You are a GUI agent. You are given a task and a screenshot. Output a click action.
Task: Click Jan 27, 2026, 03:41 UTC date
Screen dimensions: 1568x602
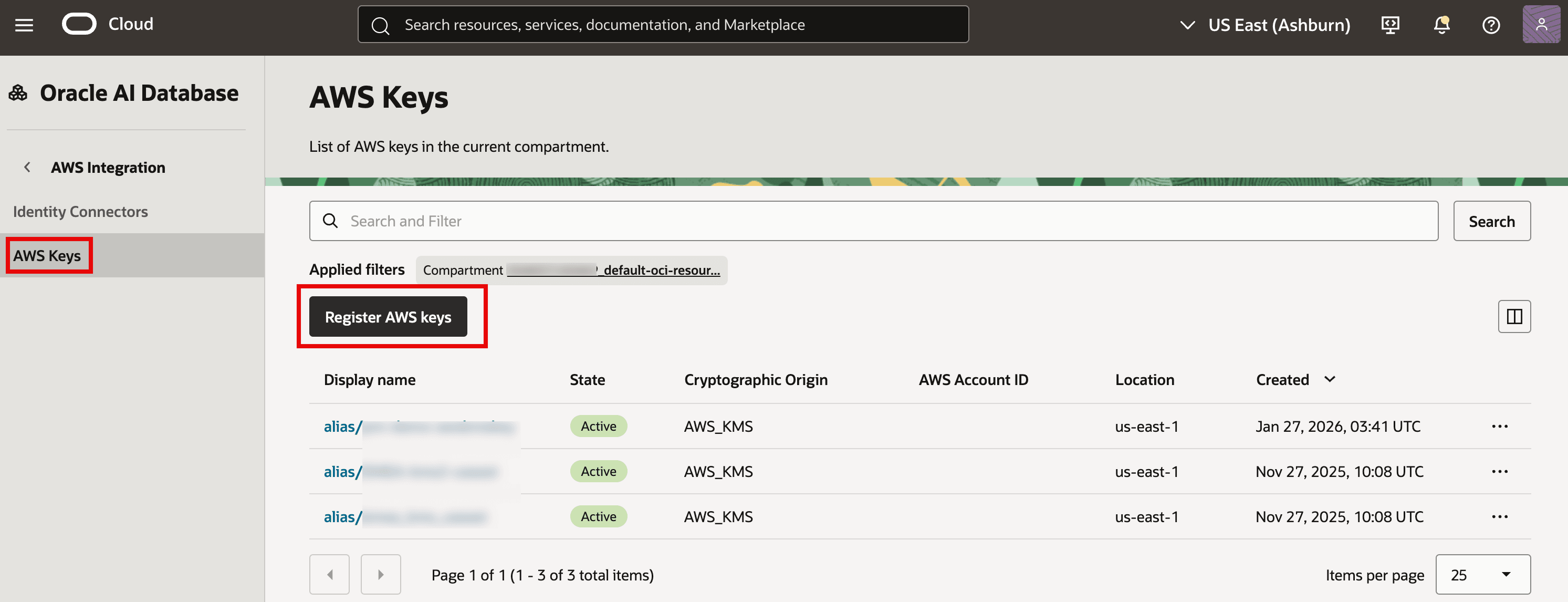coord(1337,426)
